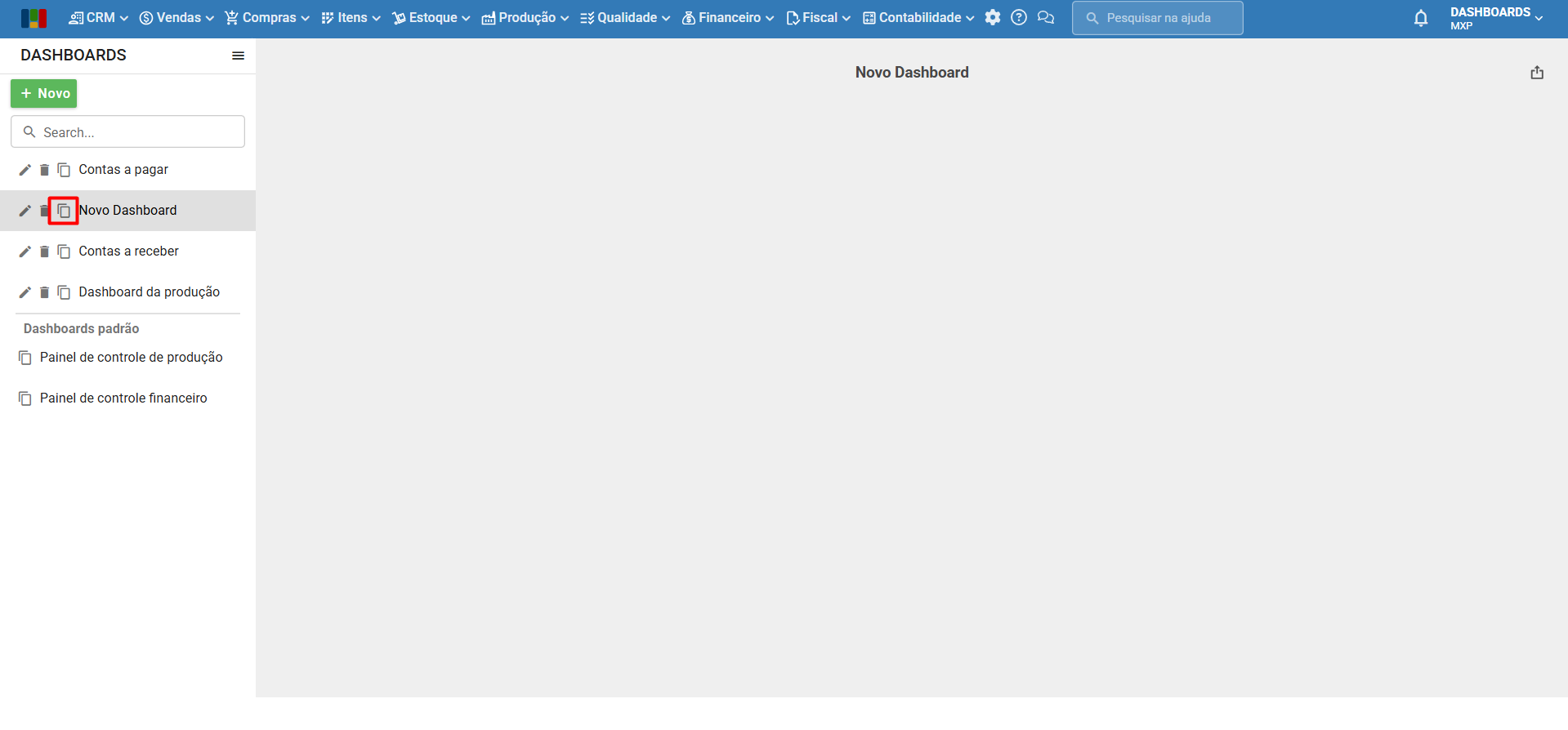Toggle the sidebar hamburger menu
The width and height of the screenshot is (1568, 730).
[239, 56]
